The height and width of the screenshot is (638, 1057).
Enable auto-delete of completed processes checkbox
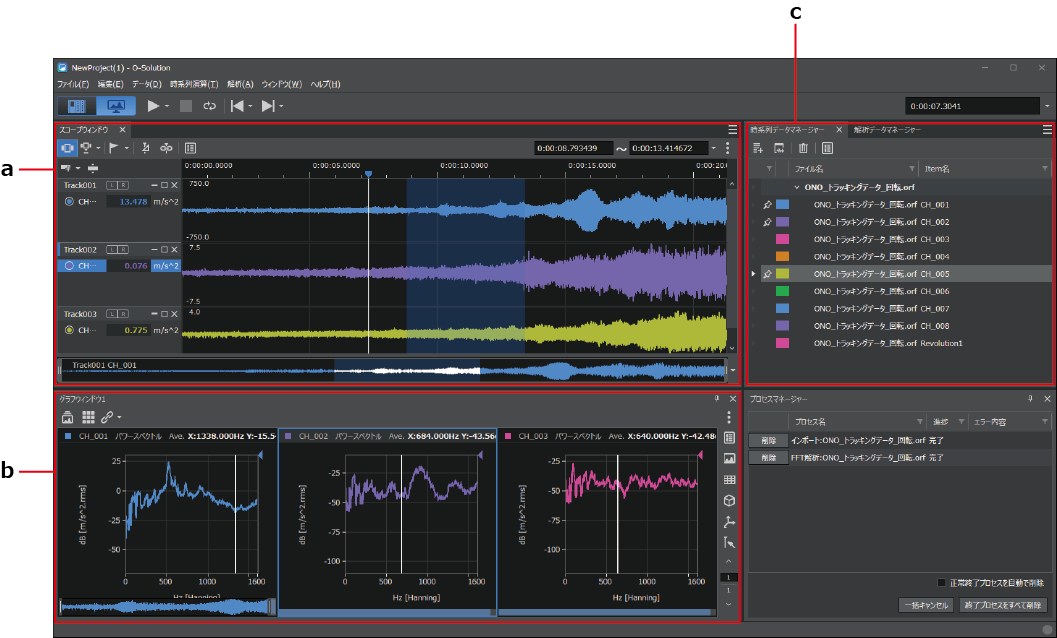941,583
